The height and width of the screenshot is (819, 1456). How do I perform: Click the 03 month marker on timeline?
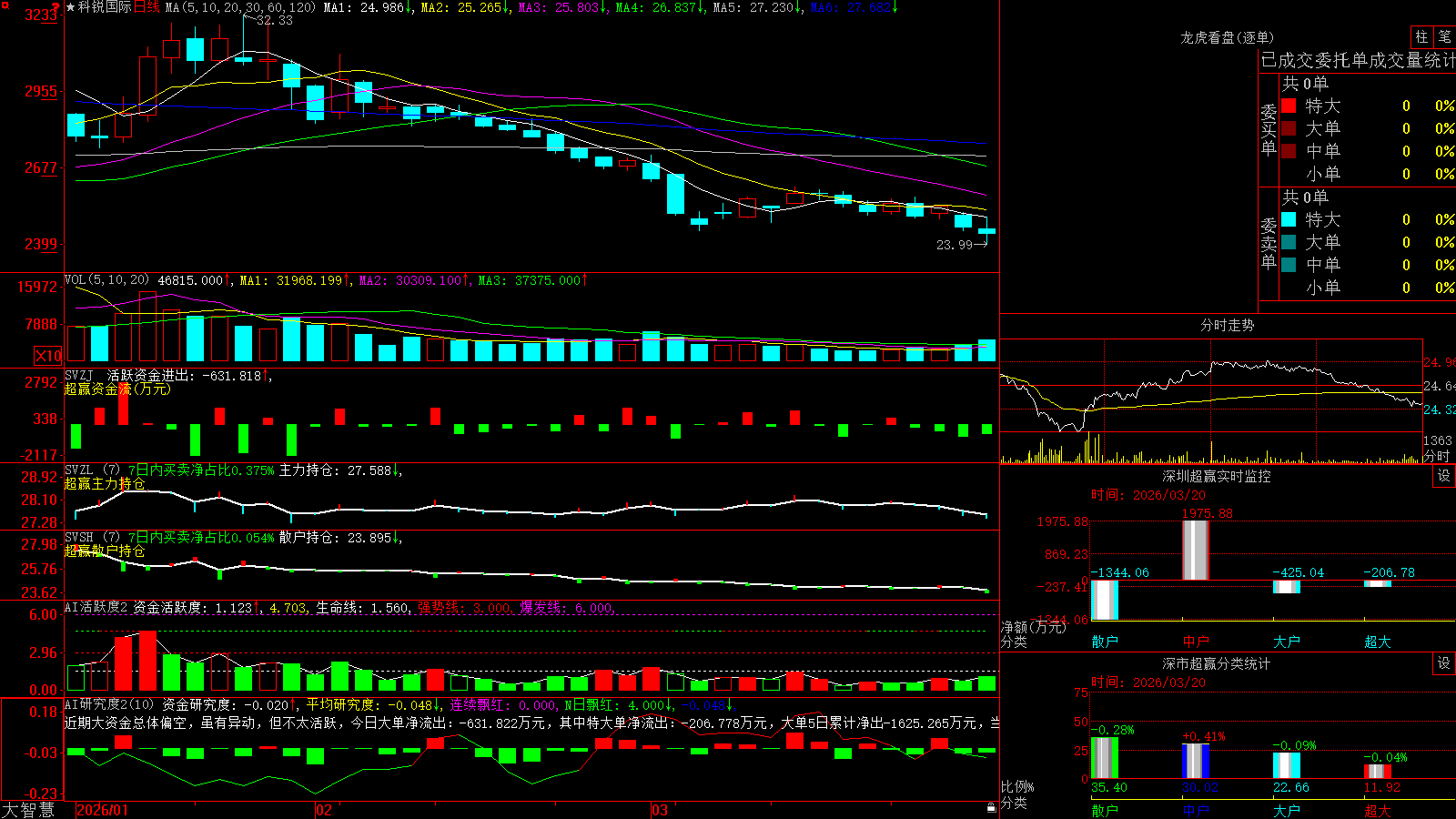click(660, 810)
